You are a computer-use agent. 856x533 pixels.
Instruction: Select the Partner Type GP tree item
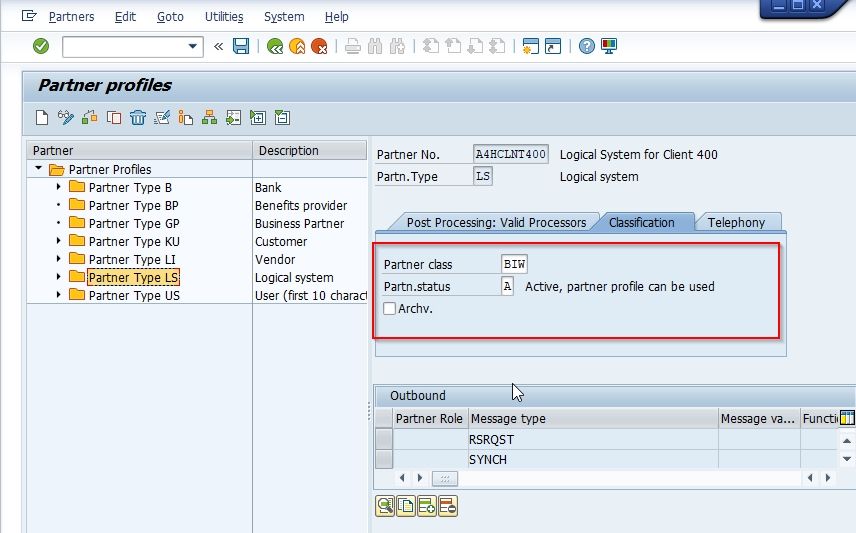point(134,223)
